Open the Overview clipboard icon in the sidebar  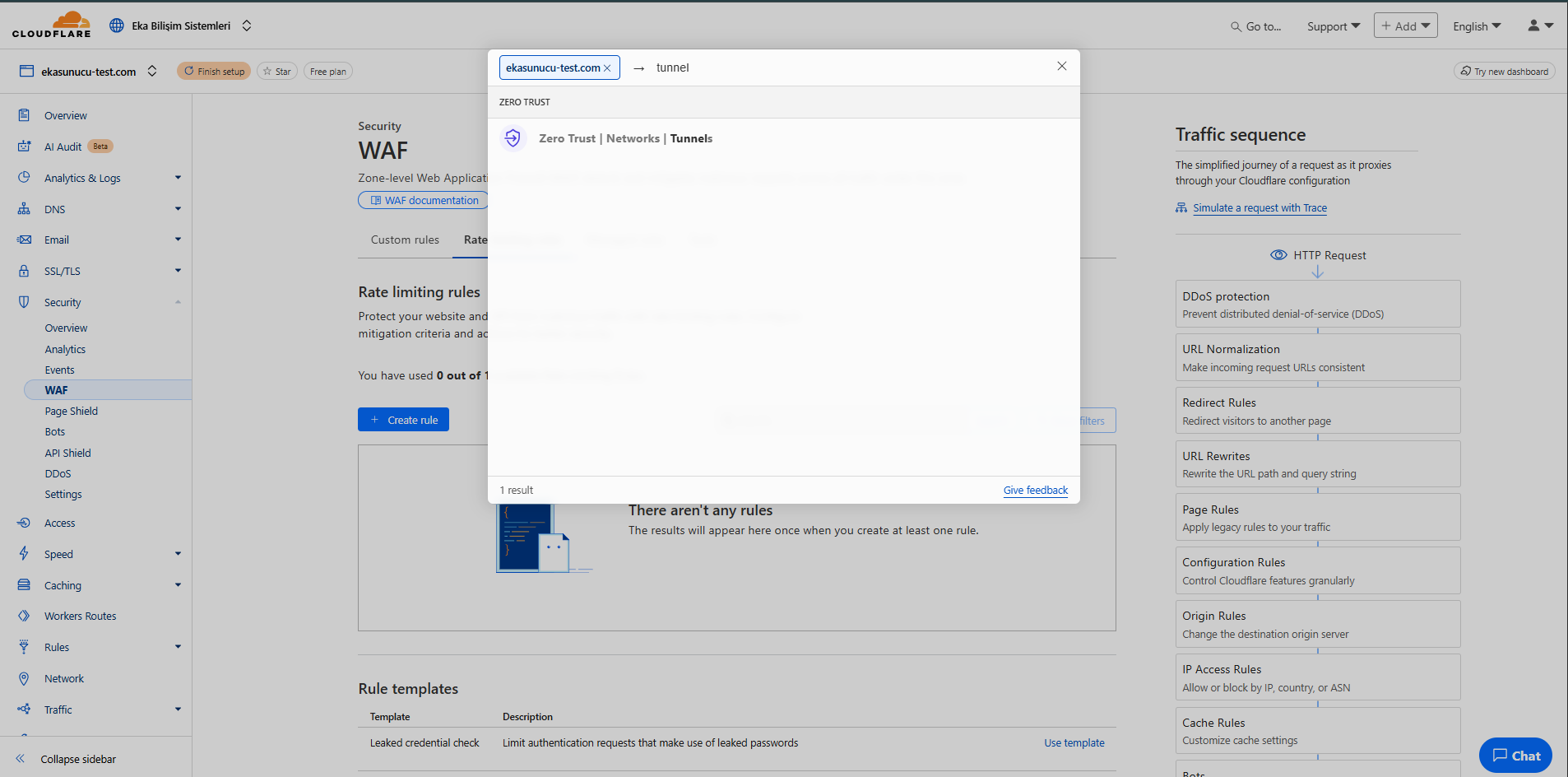click(24, 115)
